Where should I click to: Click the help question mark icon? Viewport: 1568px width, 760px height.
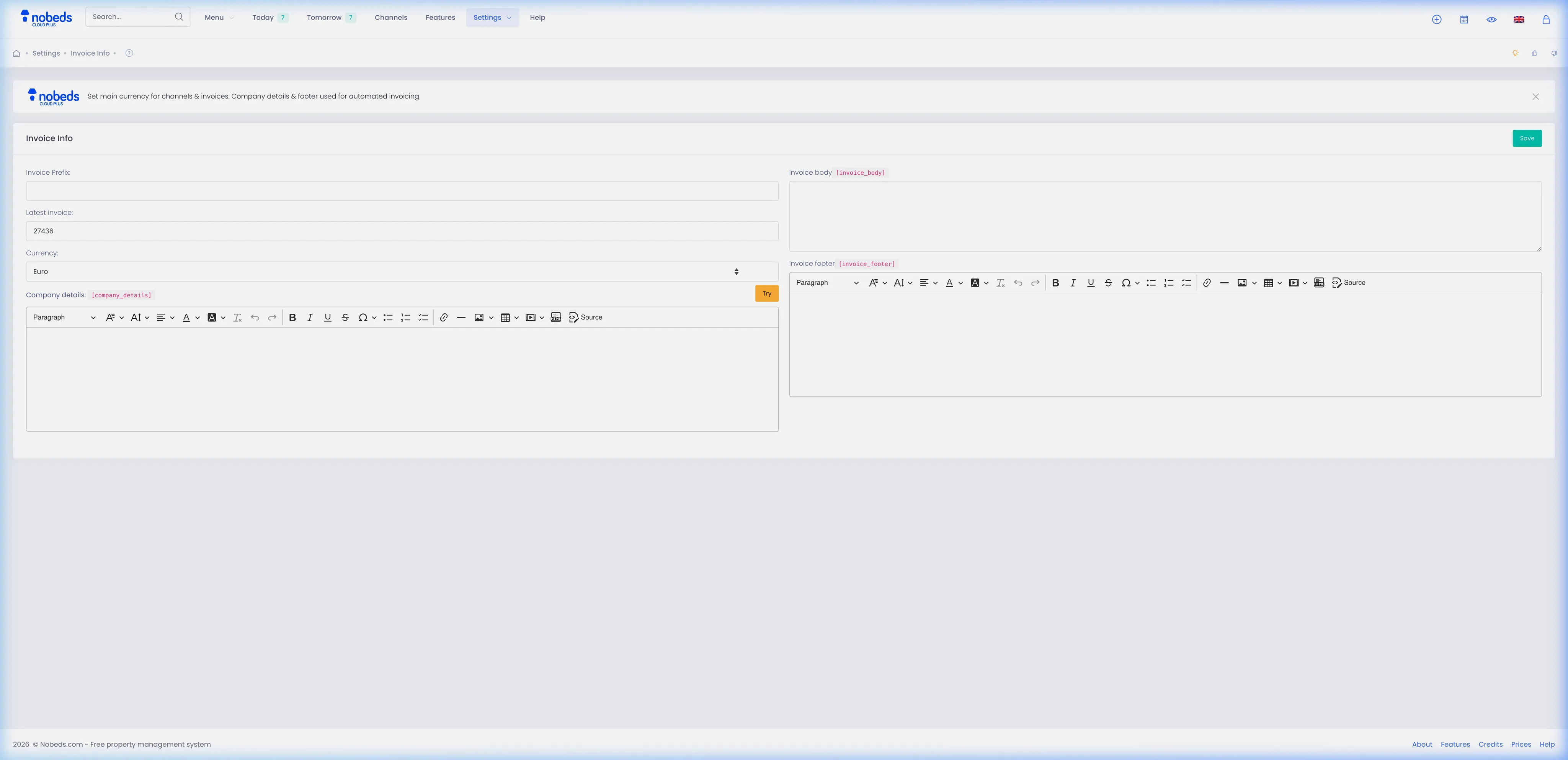tap(129, 53)
